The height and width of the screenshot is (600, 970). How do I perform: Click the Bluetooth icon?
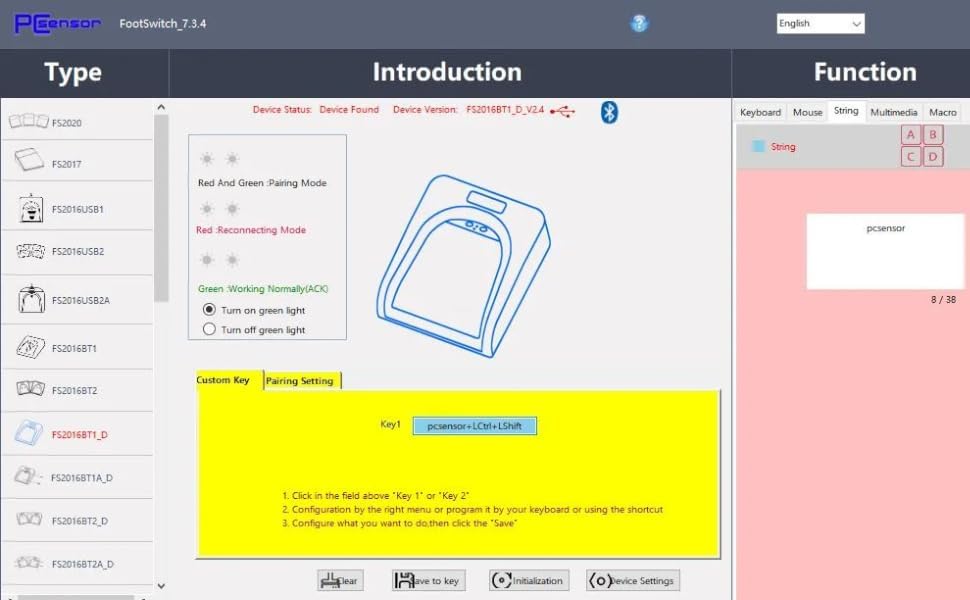pyautogui.click(x=609, y=111)
